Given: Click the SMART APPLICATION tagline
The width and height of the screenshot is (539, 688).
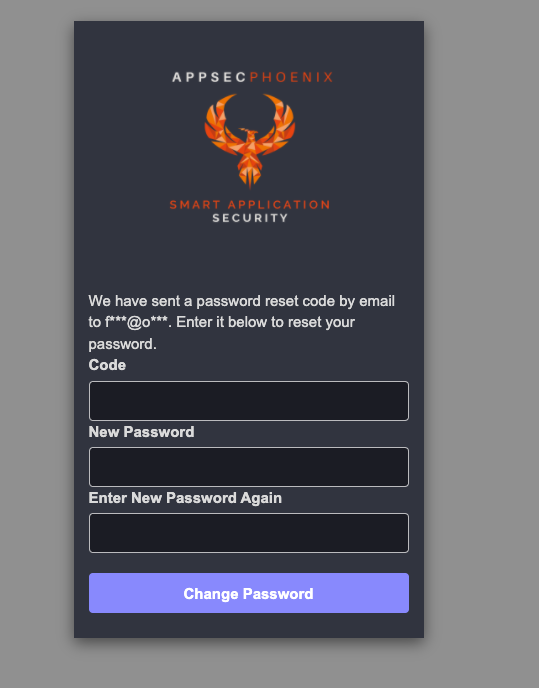Looking at the screenshot, I should 250,204.
